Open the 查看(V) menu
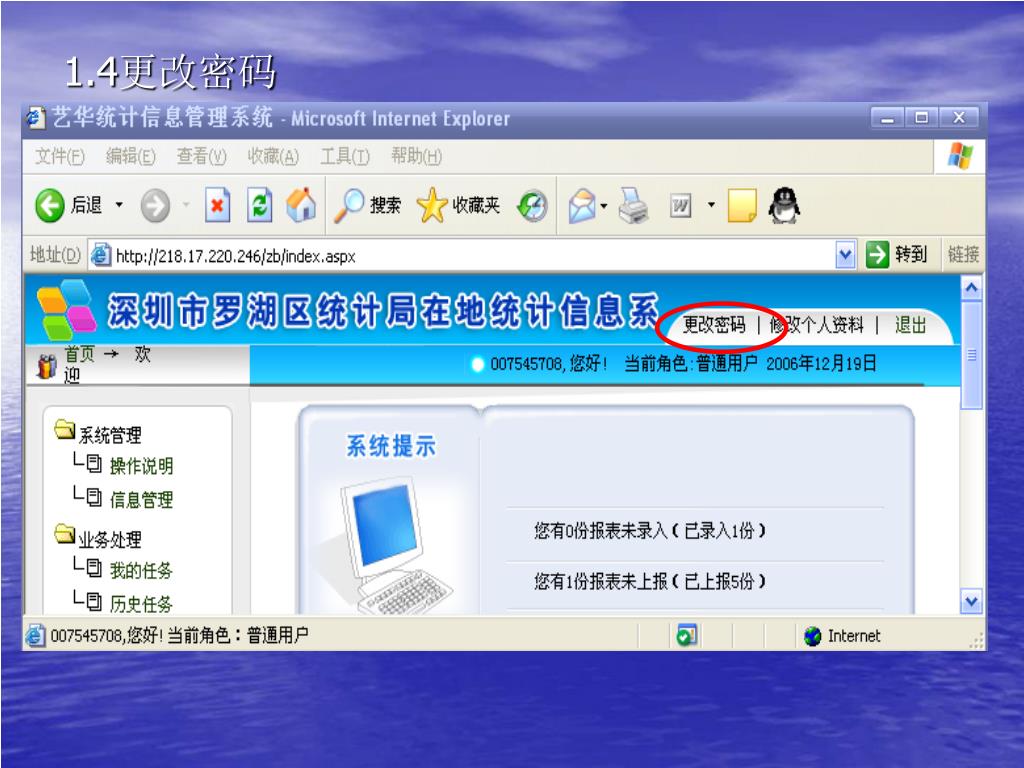The width and height of the screenshot is (1024, 768). (x=201, y=157)
